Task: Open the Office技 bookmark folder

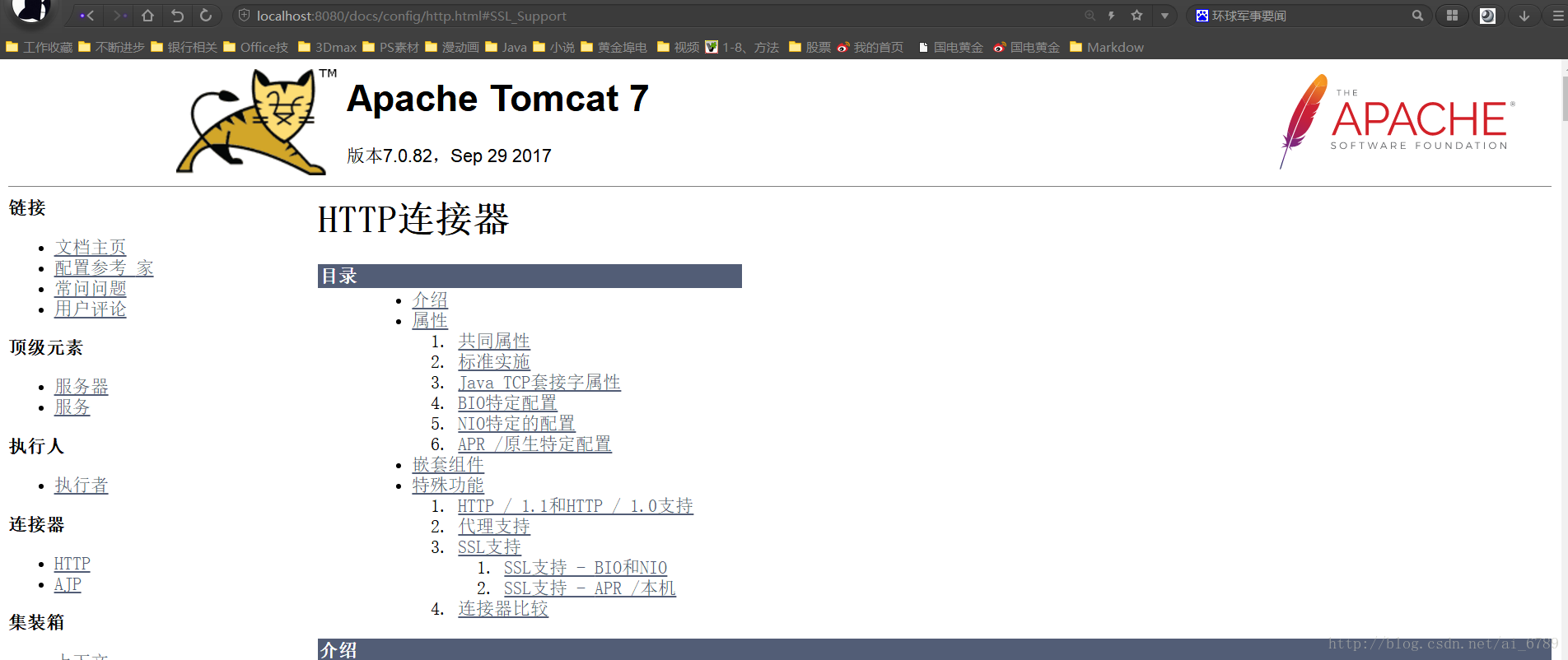Action: [x=255, y=48]
